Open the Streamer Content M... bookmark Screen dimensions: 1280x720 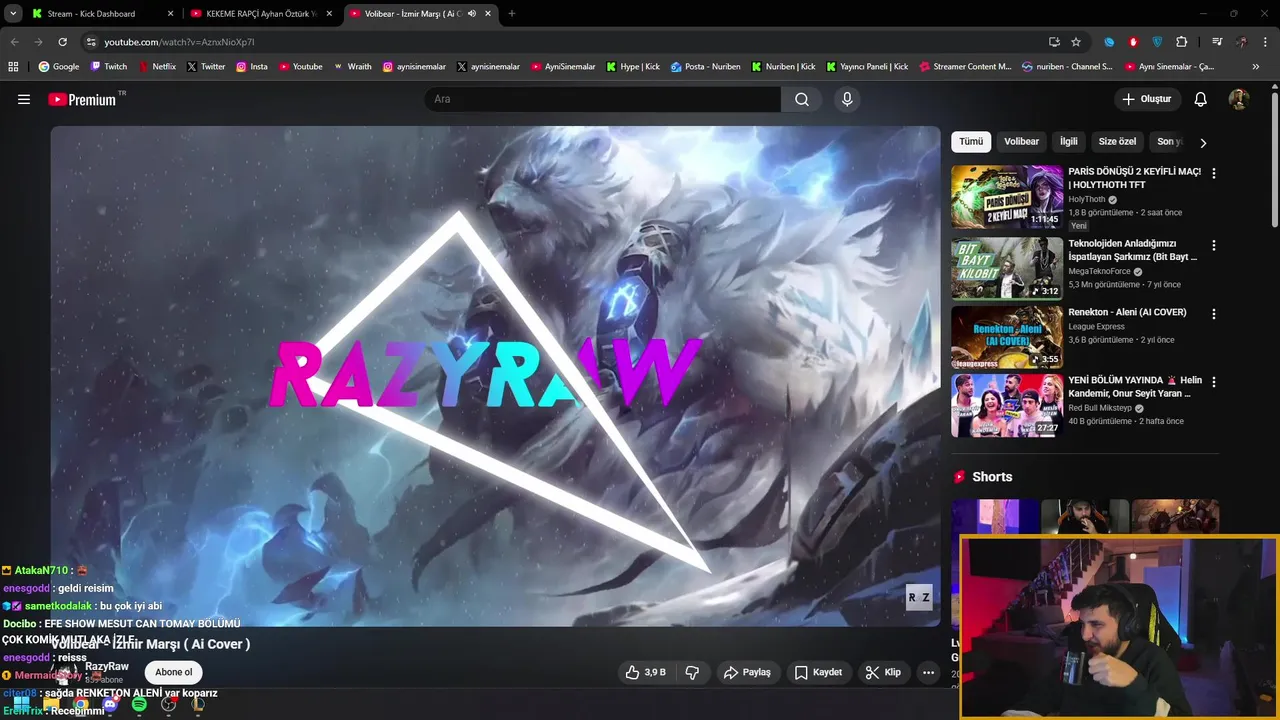tap(964, 67)
